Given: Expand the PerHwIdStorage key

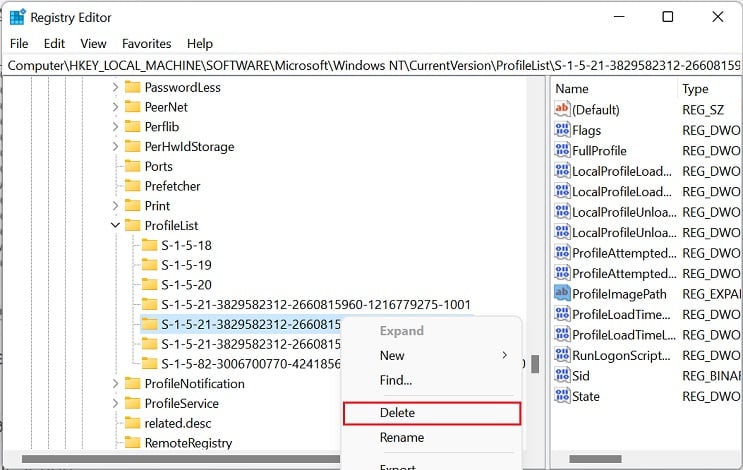Looking at the screenshot, I should (115, 146).
